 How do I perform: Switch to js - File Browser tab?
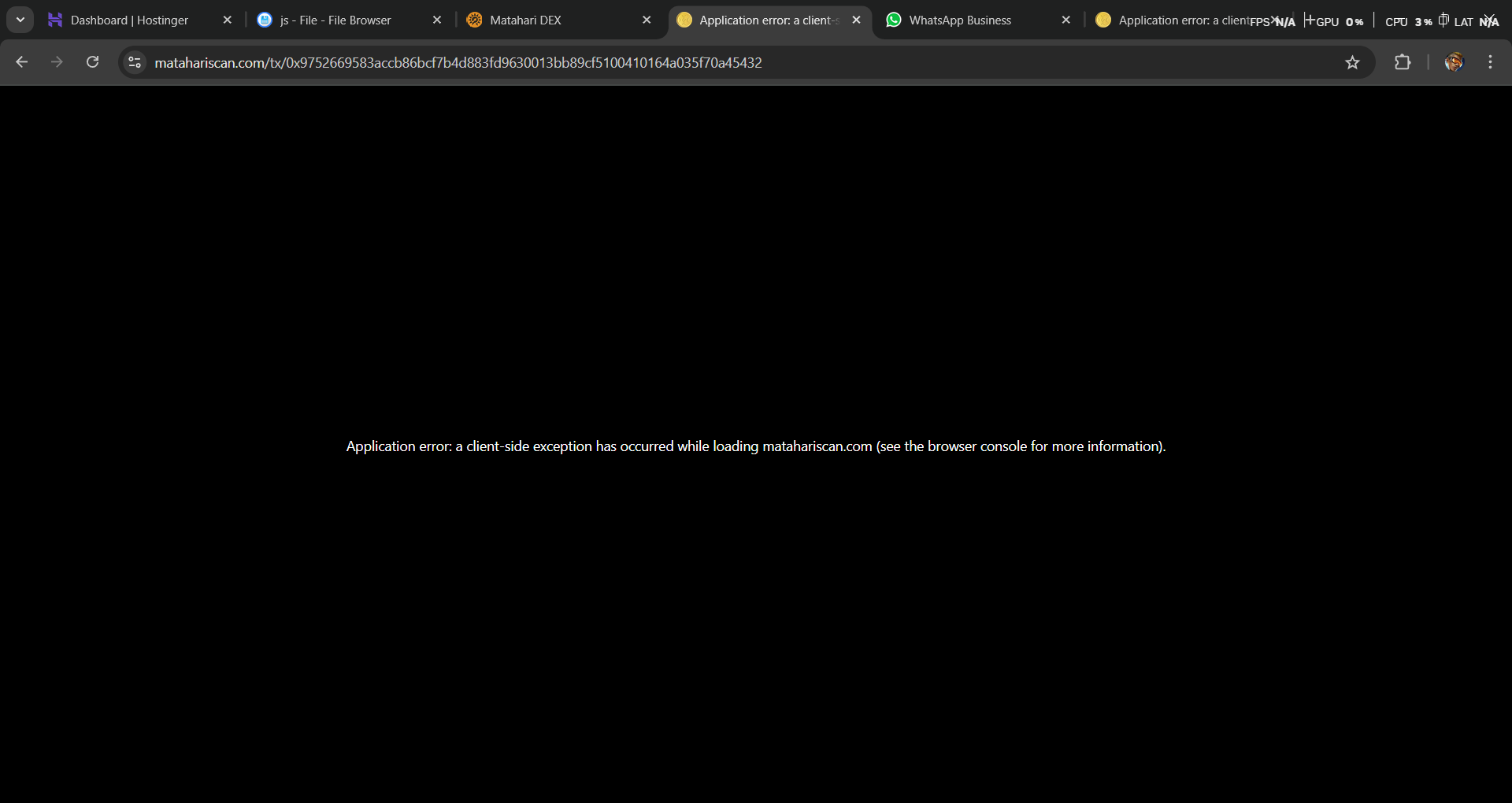(335, 20)
